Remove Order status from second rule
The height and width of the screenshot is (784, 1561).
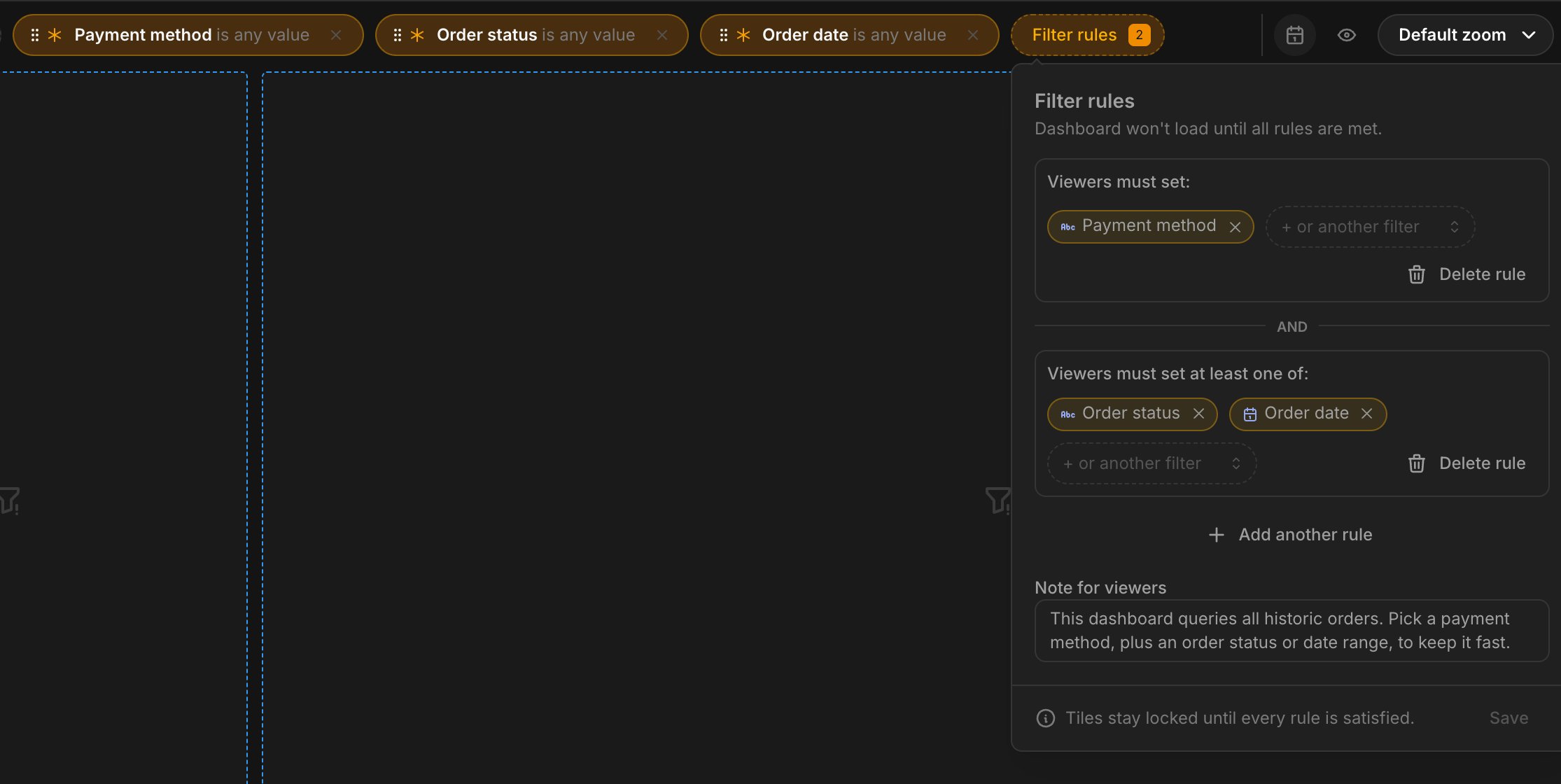1199,414
